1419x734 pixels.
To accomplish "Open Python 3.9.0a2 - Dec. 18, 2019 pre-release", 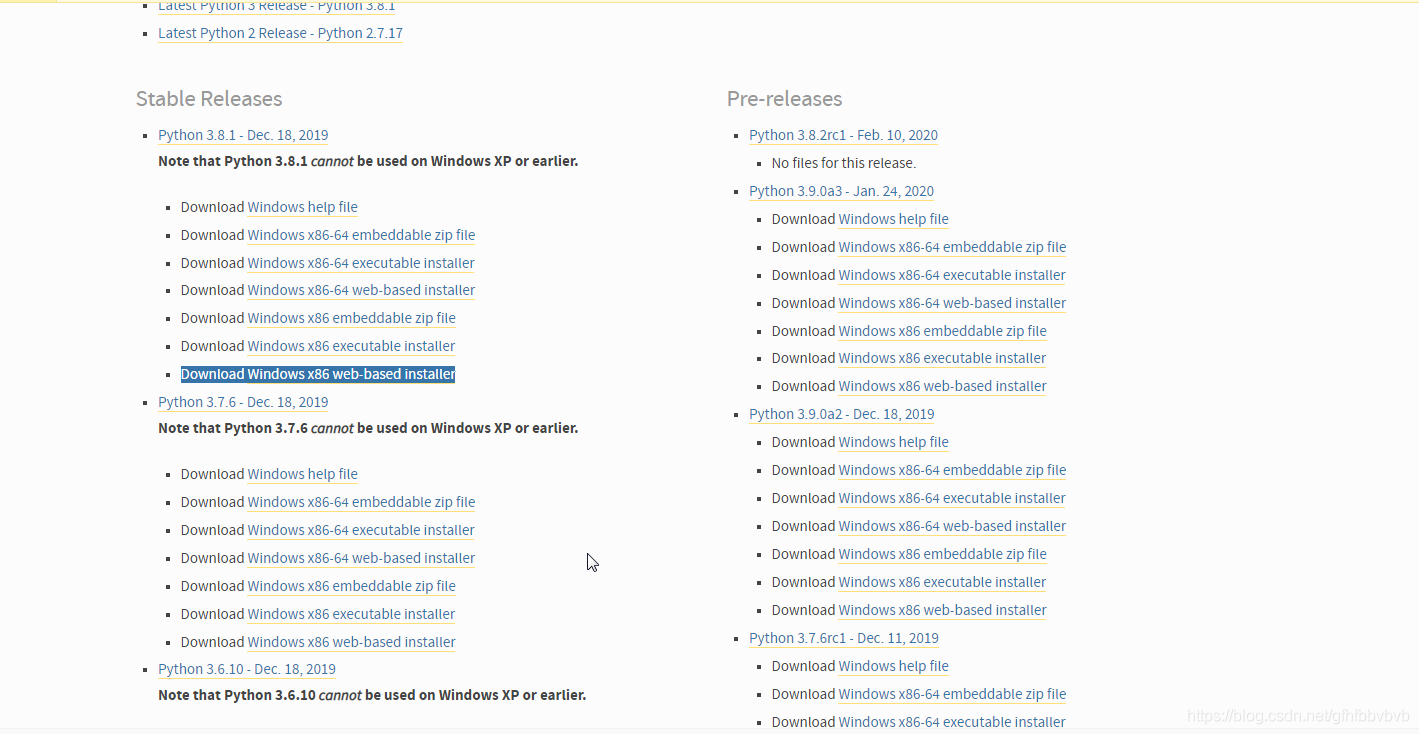I will click(841, 414).
